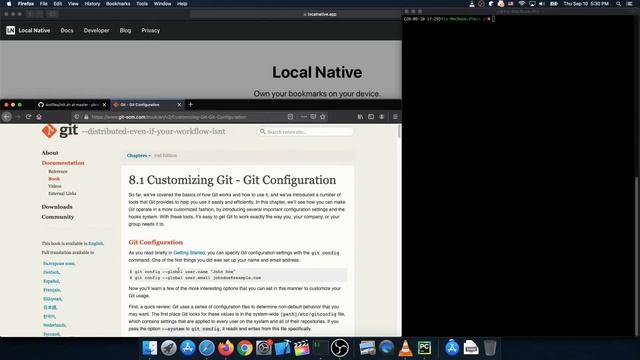
Task: Switch to the GitHub tab in Firefox
Action: 73,104
